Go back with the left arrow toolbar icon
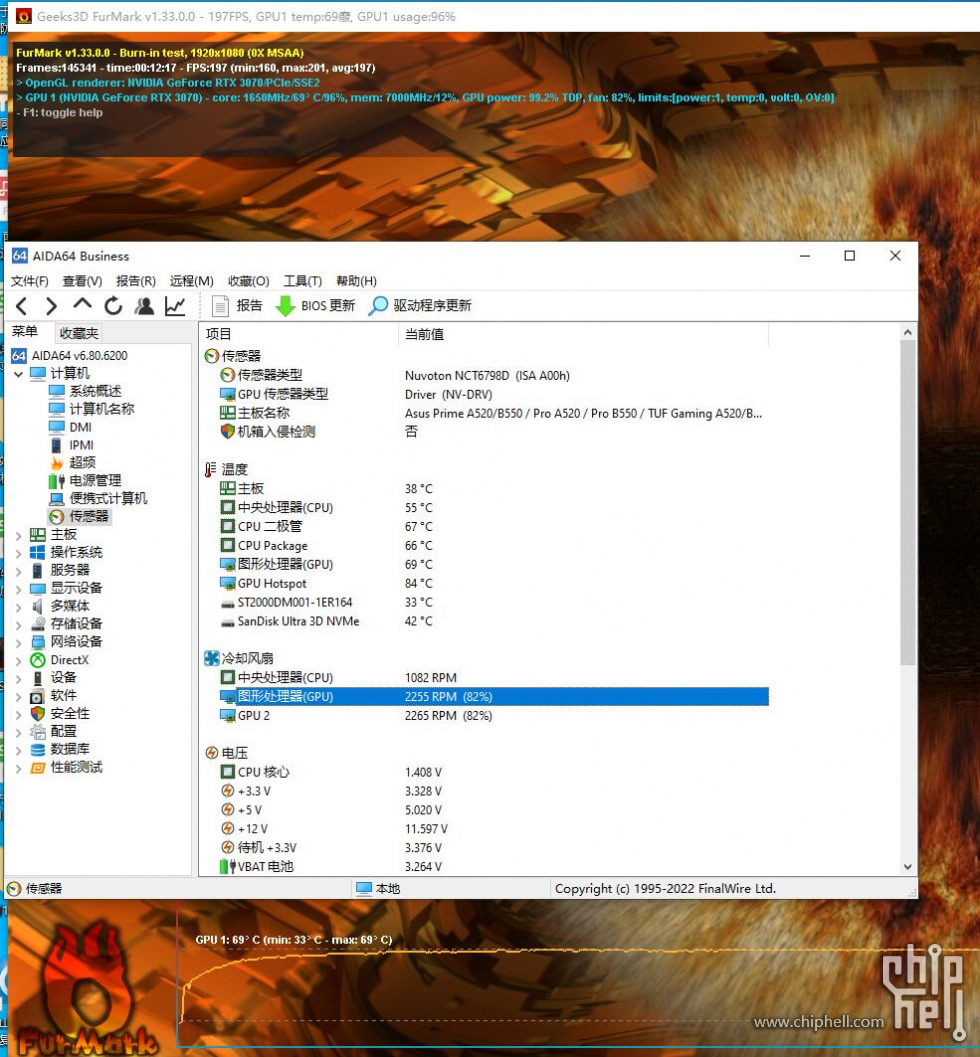Screen dimensions: 980x1057 point(22,306)
